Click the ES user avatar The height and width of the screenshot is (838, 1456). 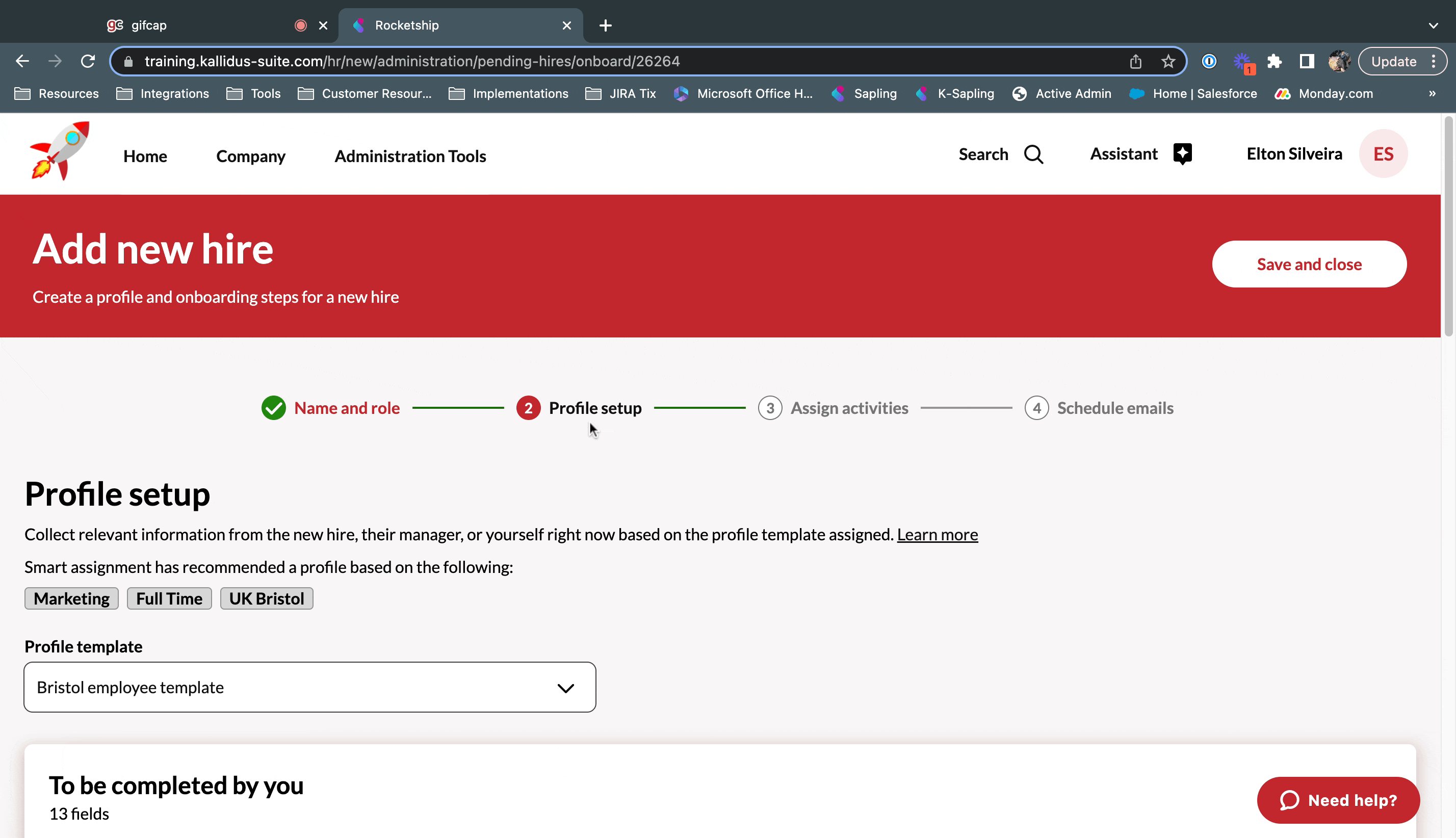coord(1383,153)
